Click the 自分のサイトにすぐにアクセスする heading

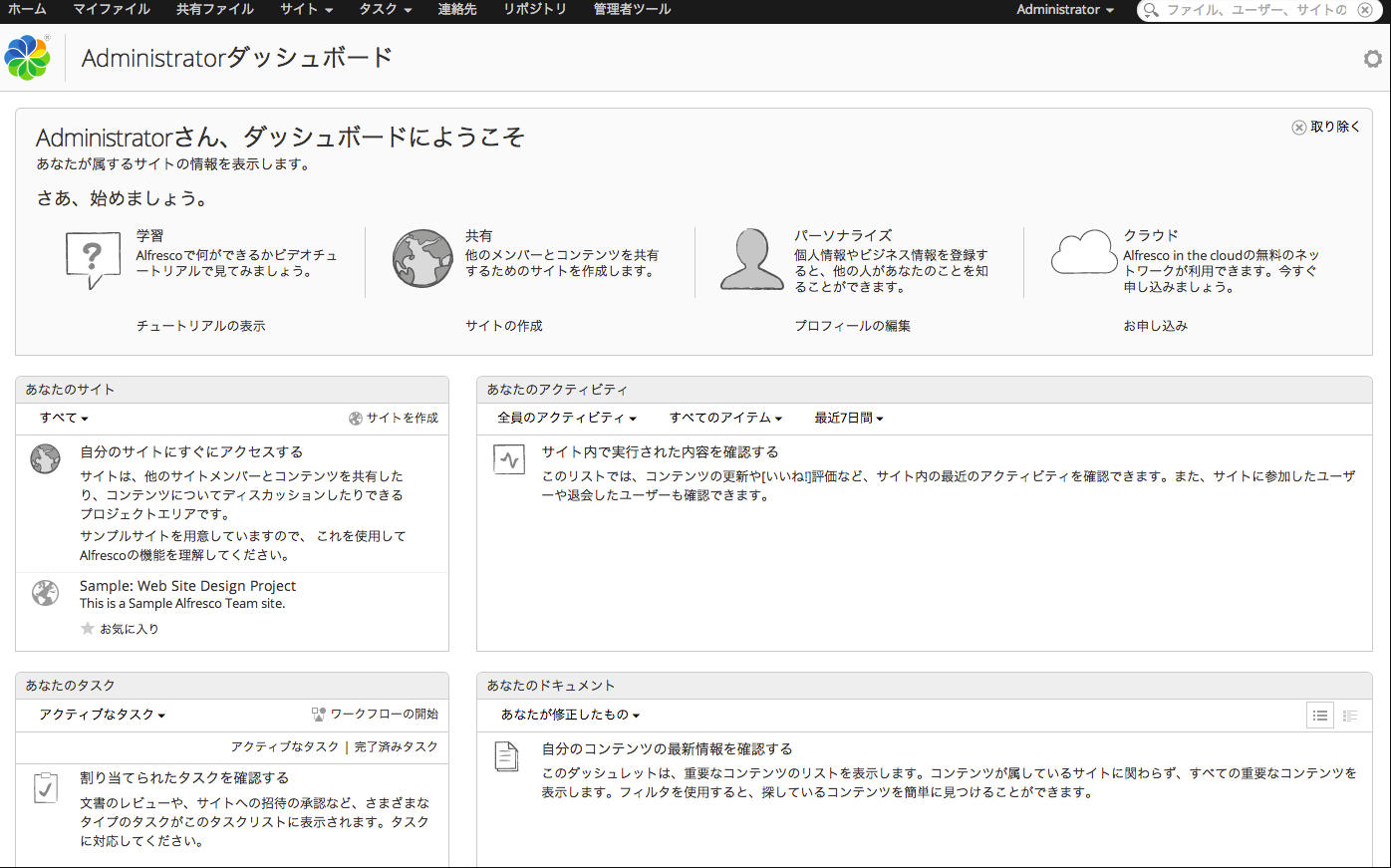tap(191, 452)
